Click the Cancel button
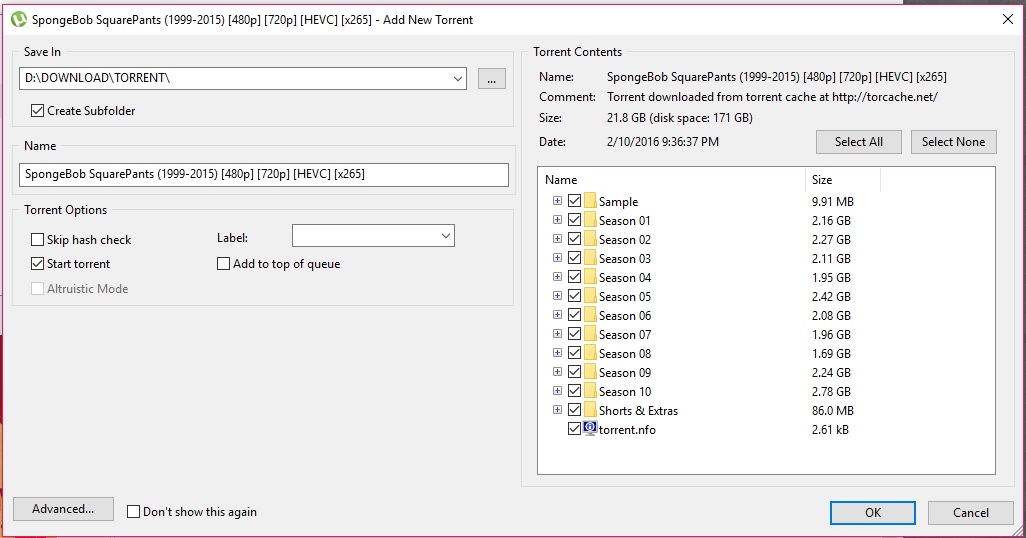 970,512
